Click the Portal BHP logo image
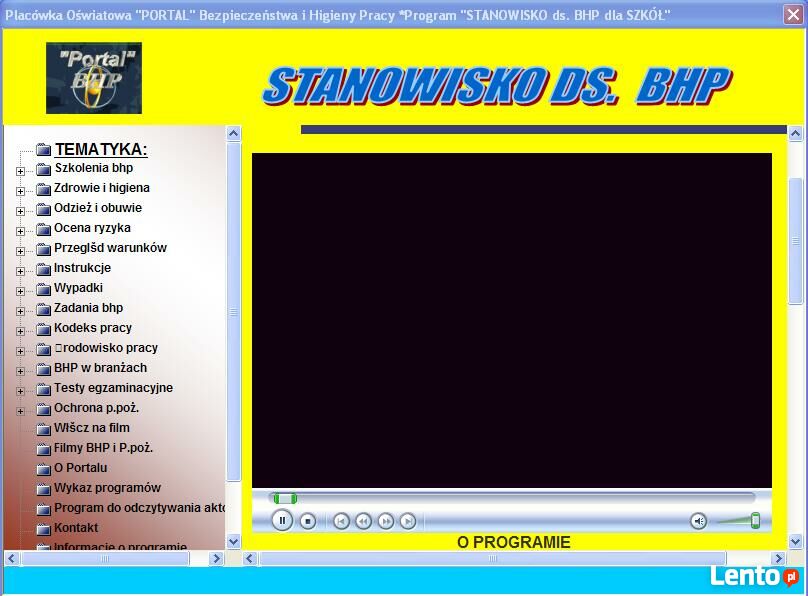This screenshot has height=596, width=808. [x=94, y=78]
